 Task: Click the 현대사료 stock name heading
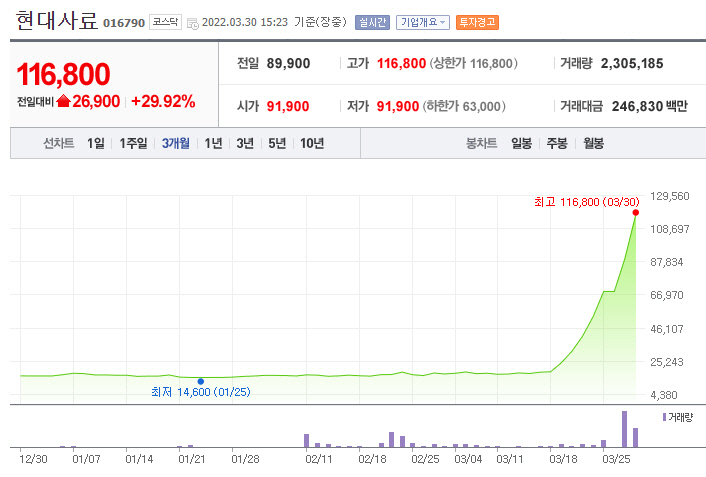click(x=56, y=22)
